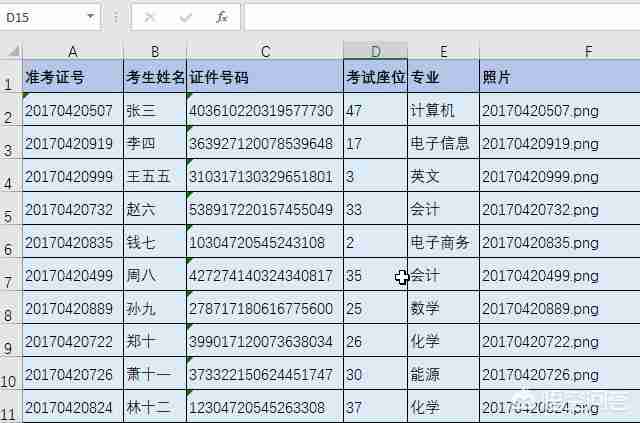Click inside the formula bar input
This screenshot has height=423, width=640.
coord(440,17)
